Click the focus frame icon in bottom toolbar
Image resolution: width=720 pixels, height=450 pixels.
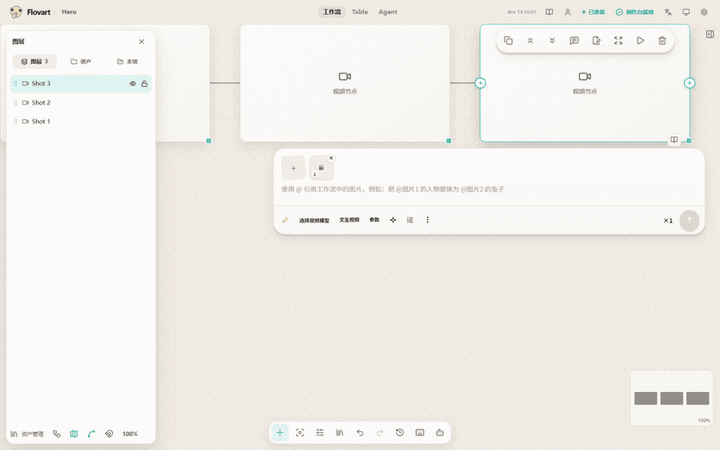point(300,433)
